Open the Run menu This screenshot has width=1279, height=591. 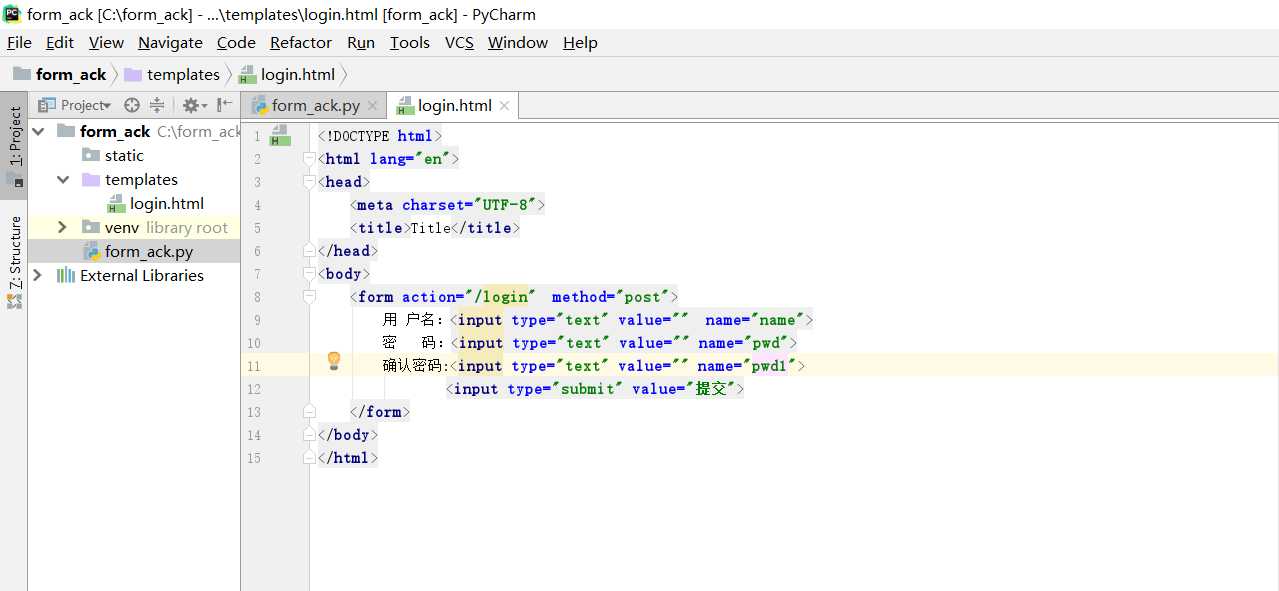(361, 42)
